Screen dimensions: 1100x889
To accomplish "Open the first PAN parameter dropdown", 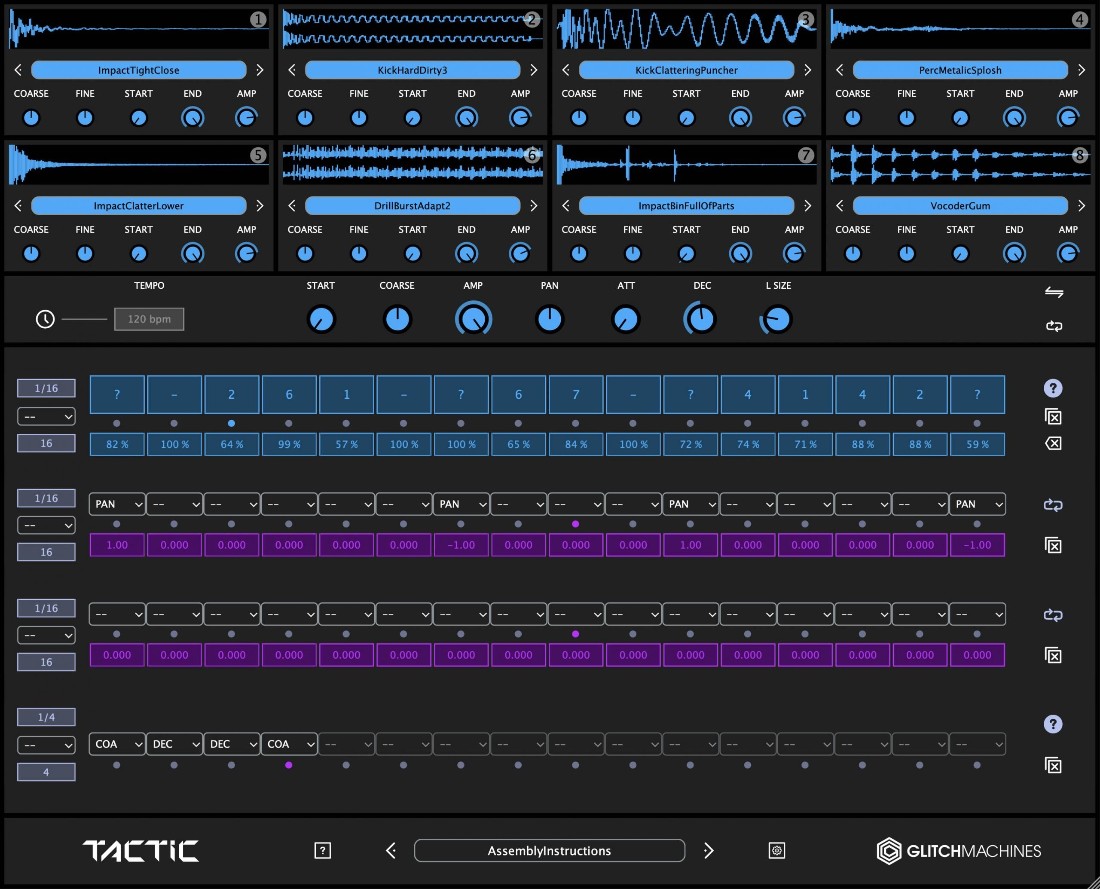I will (x=117, y=504).
